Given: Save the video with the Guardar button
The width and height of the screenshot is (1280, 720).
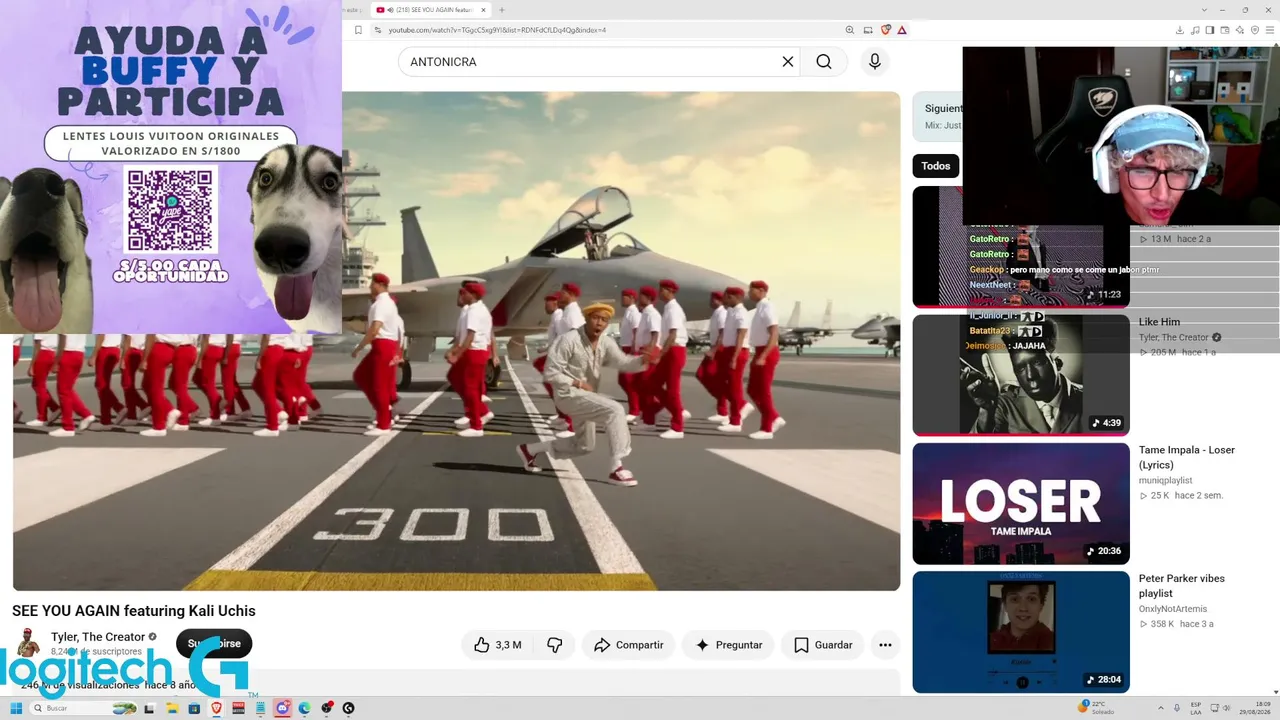Looking at the screenshot, I should (823, 645).
